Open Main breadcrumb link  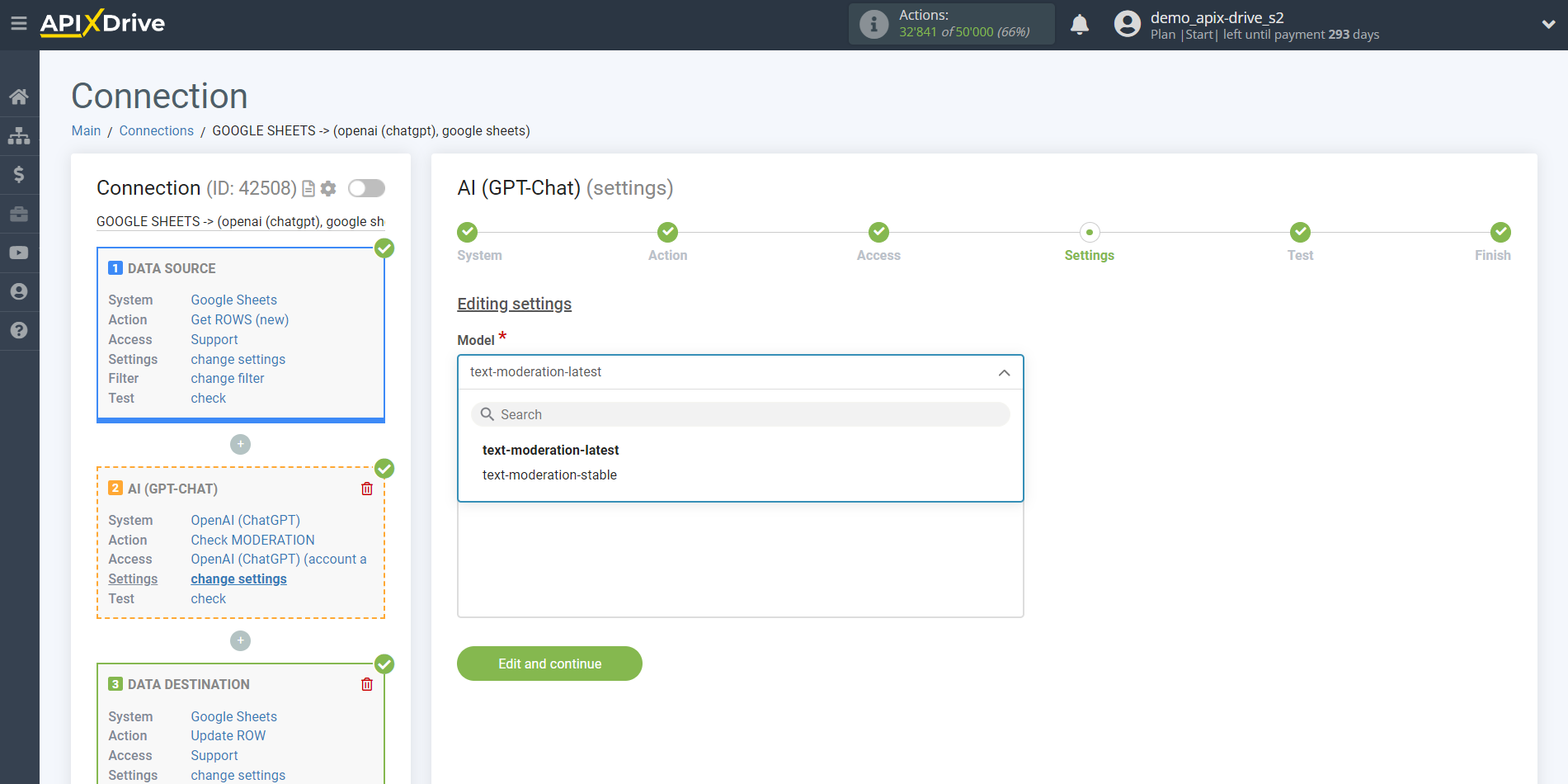point(86,130)
